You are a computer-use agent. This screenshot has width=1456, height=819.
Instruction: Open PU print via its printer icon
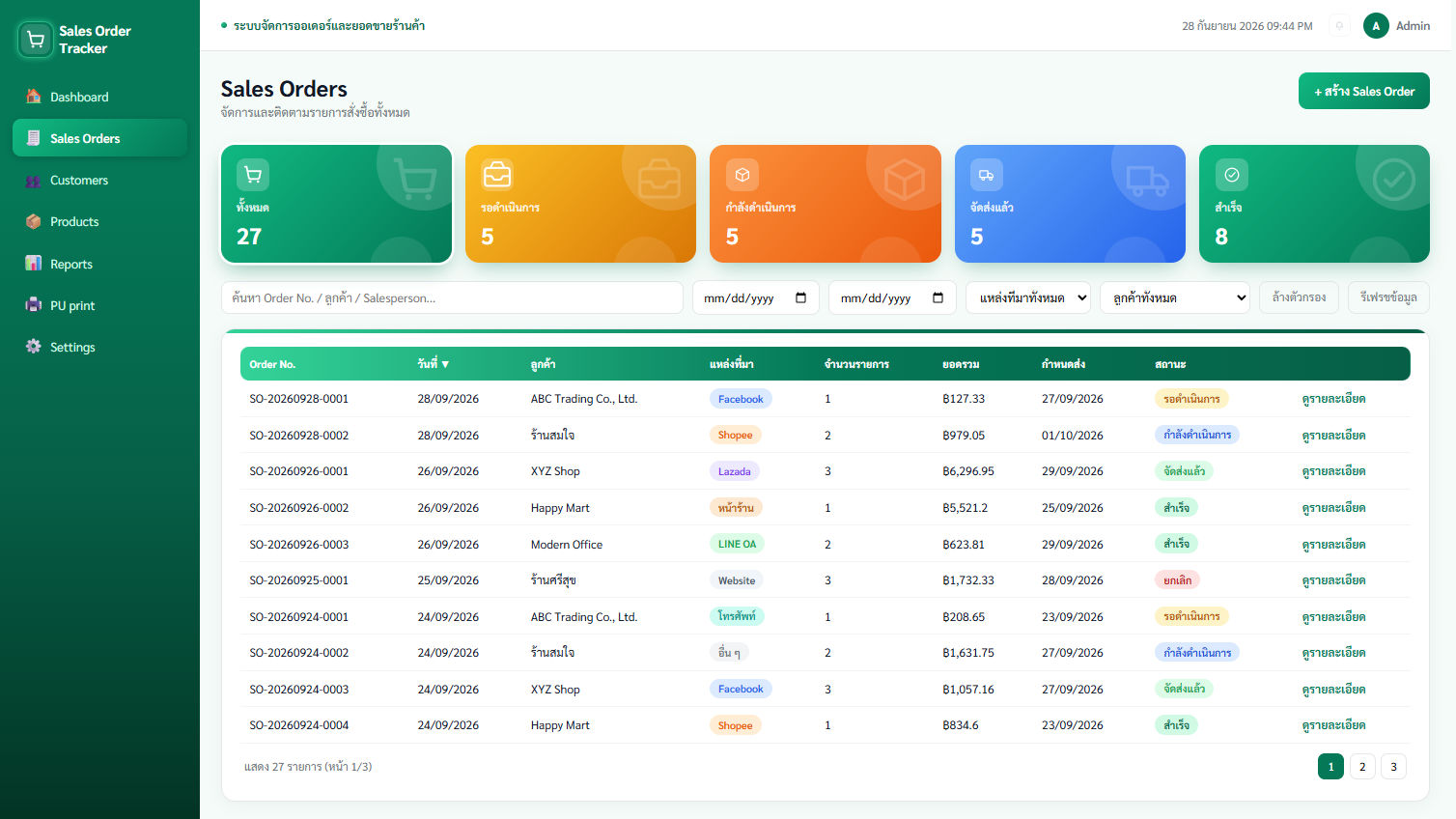(34, 305)
